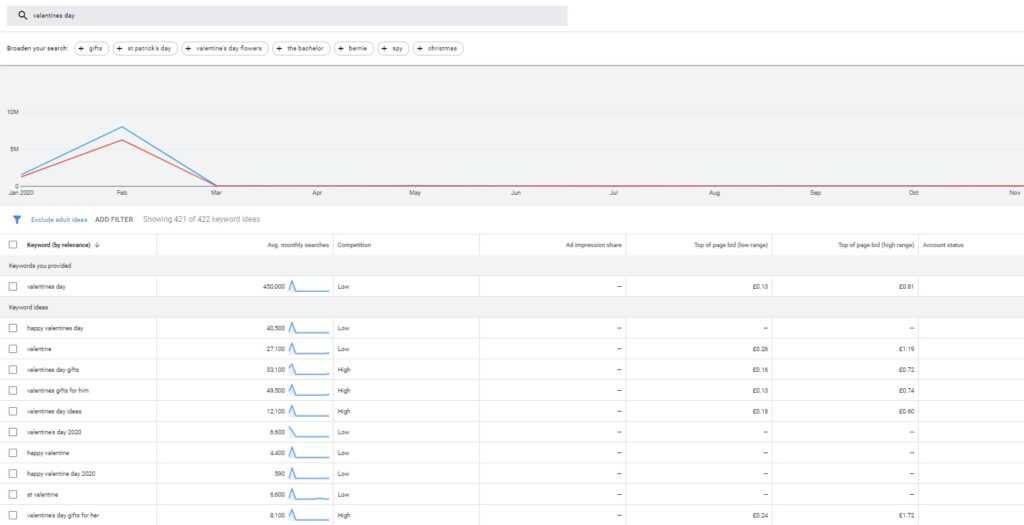Click Exclude adult ideas filter link
Image resolution: width=1024 pixels, height=525 pixels.
click(x=59, y=220)
